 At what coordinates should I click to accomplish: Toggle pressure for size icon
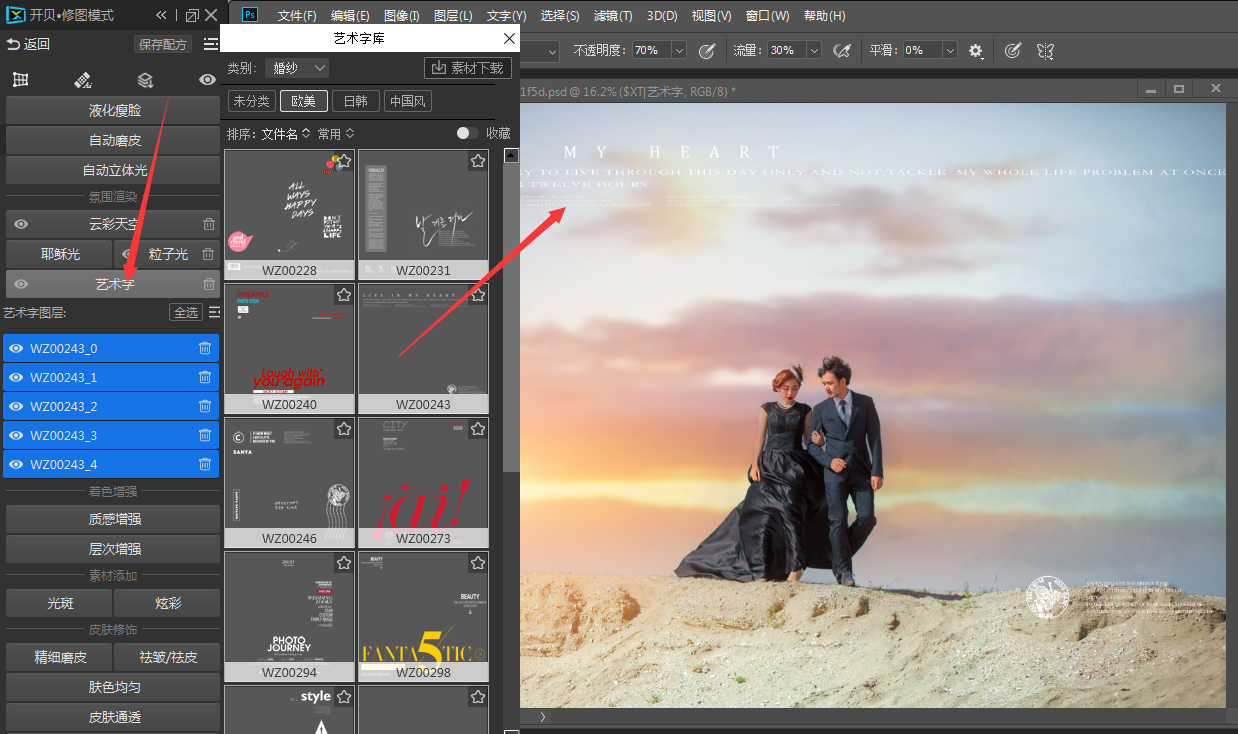click(1013, 50)
